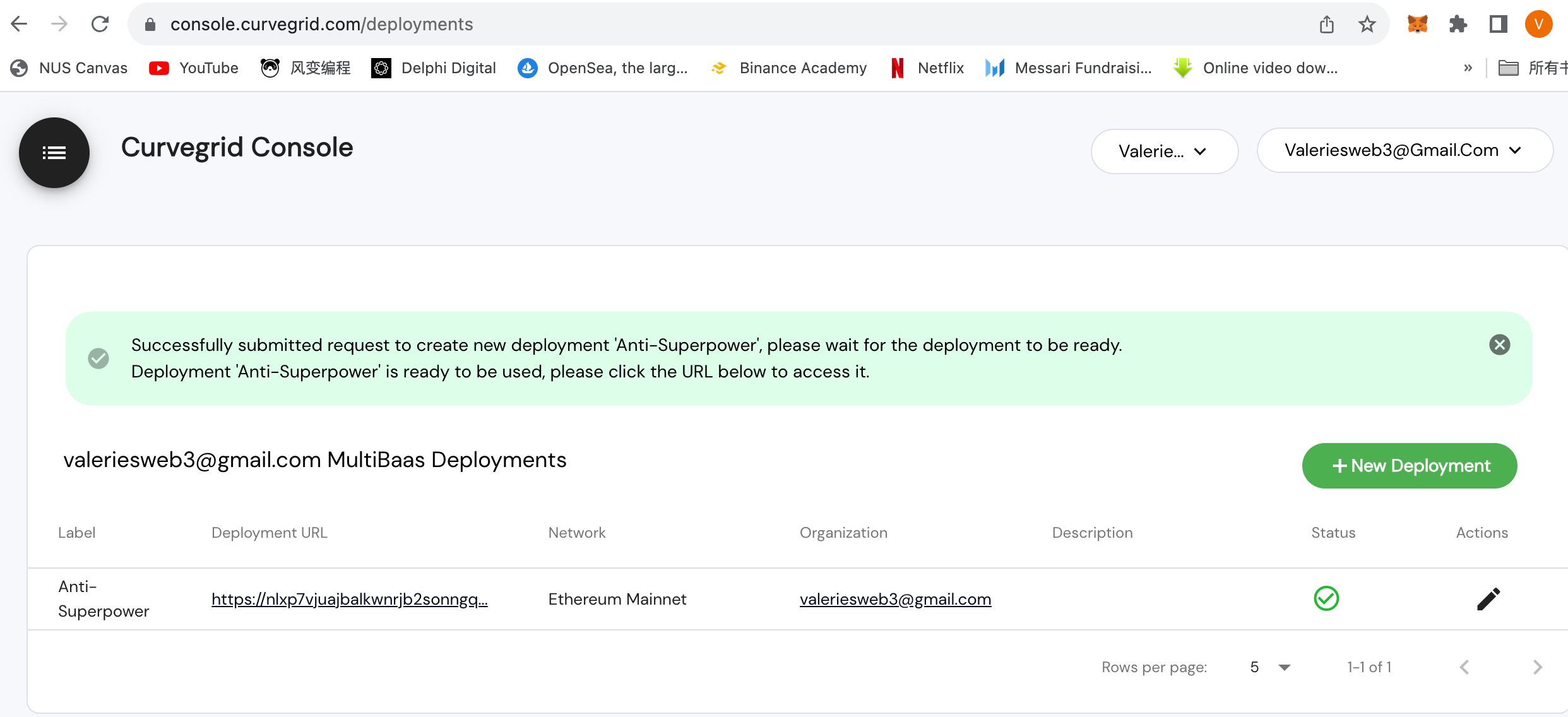The image size is (1568, 717).
Task: Click the Curvegrid Console title
Action: [237, 147]
